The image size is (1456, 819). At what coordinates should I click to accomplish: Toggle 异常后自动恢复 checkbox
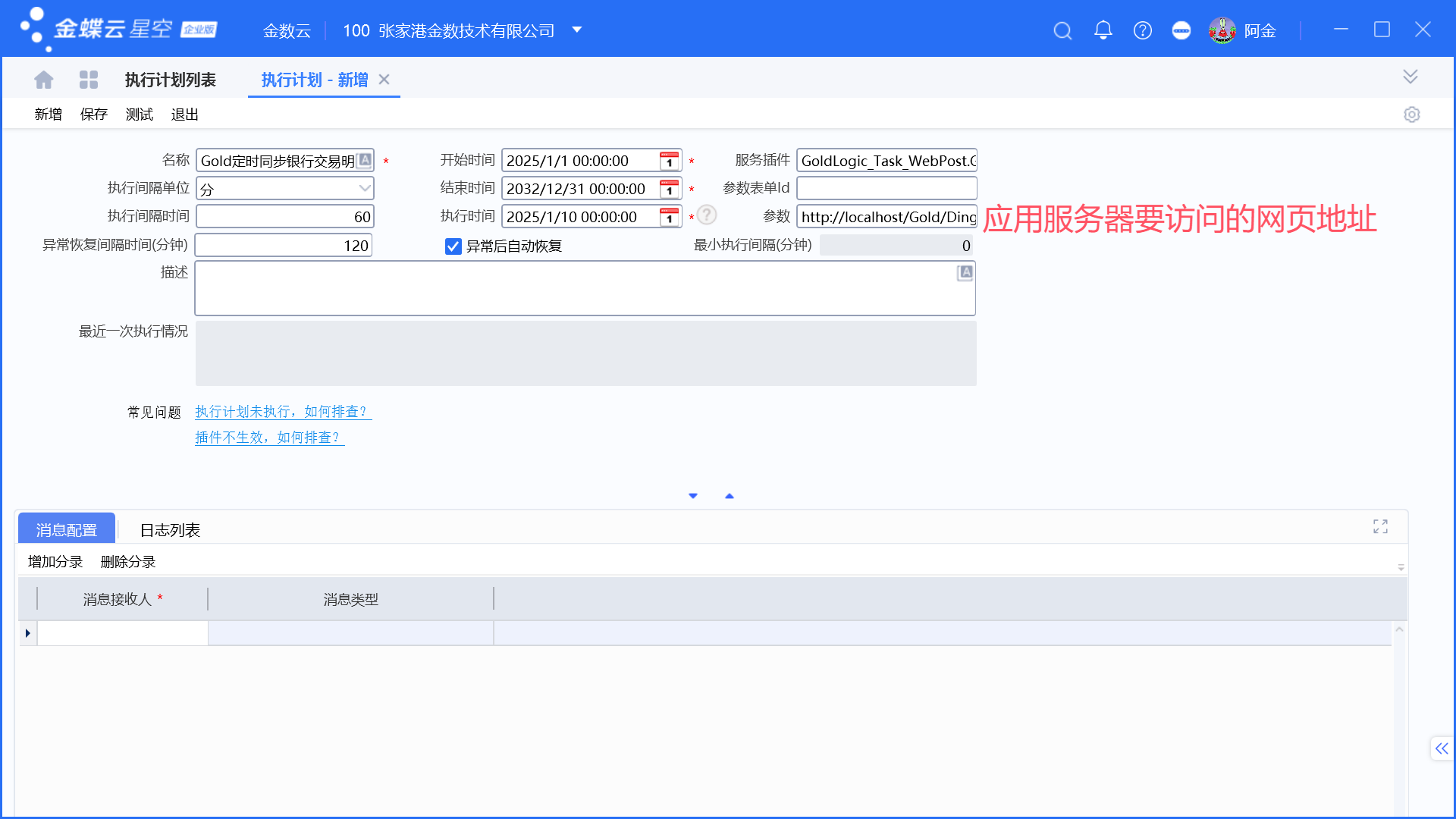click(x=453, y=246)
